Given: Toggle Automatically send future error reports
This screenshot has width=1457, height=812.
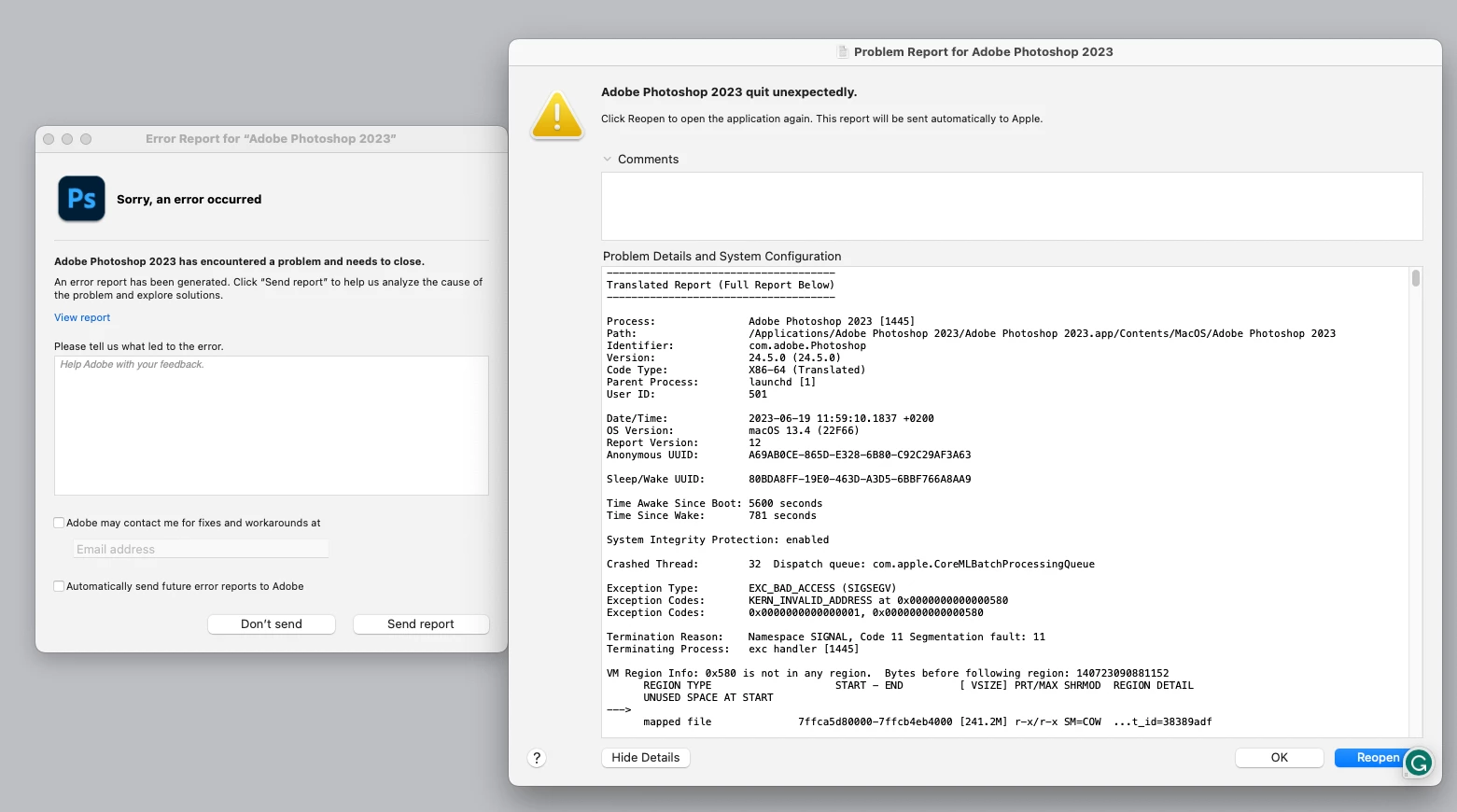Looking at the screenshot, I should click(x=59, y=586).
